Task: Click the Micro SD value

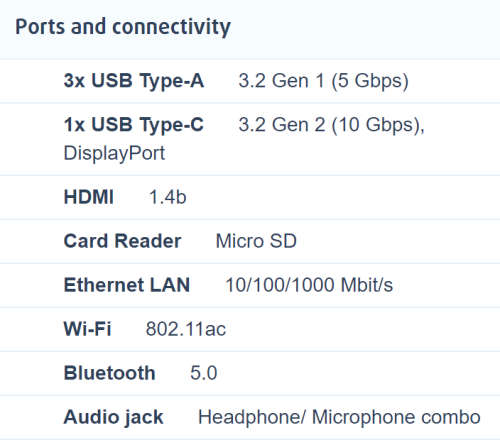Action: click(x=256, y=241)
